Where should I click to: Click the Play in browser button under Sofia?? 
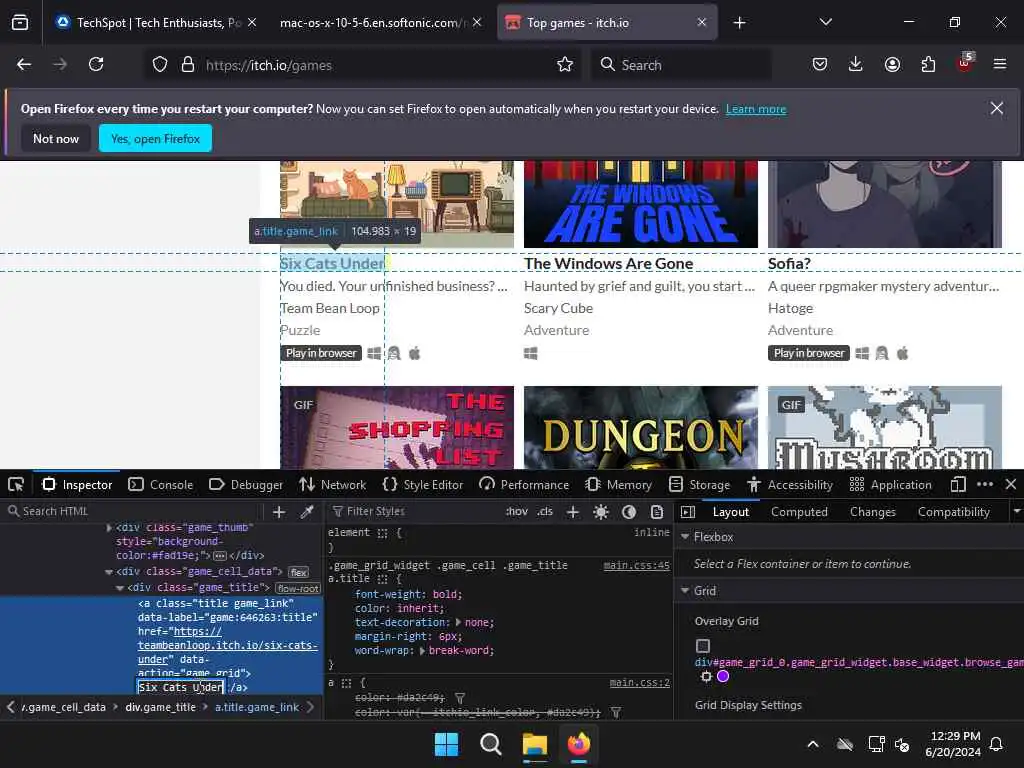pyautogui.click(x=808, y=353)
